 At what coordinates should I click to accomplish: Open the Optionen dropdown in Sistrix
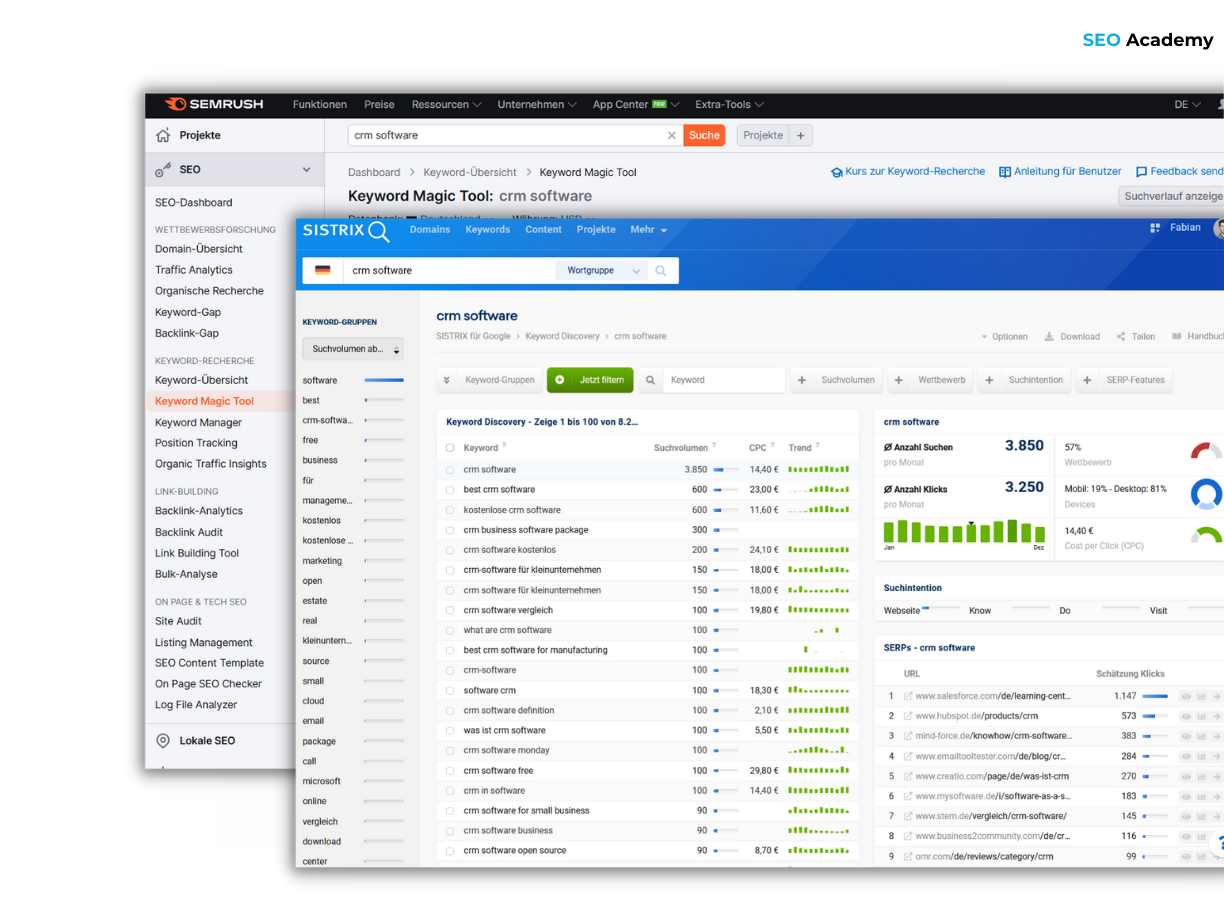point(1004,337)
